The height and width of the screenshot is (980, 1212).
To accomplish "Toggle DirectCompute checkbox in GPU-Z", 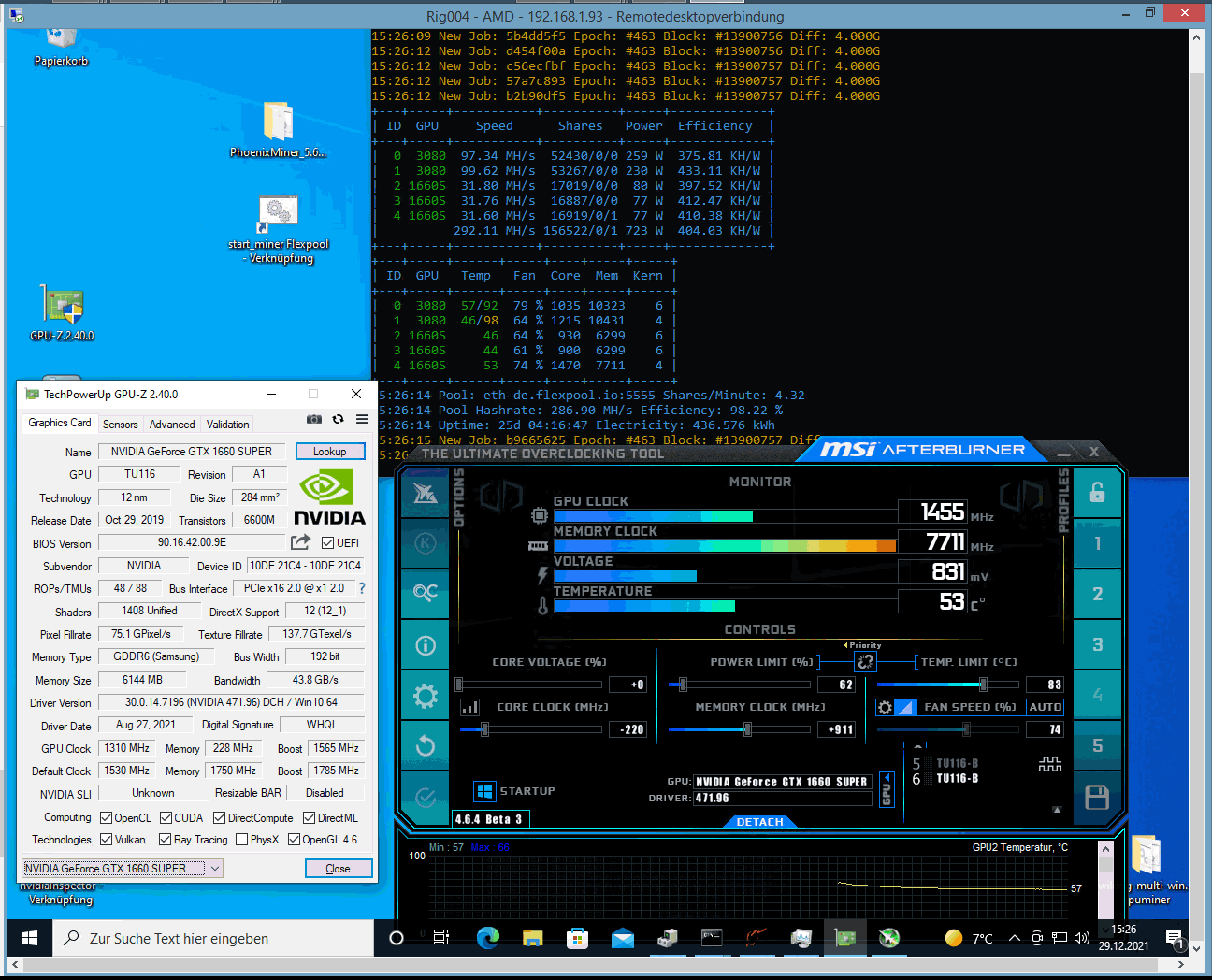I will [219, 817].
